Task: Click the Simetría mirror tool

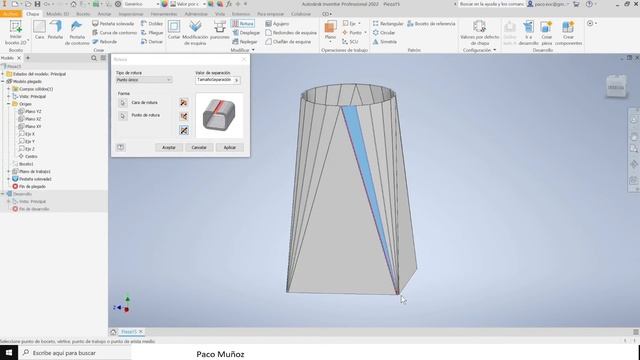Action: click(x=384, y=42)
